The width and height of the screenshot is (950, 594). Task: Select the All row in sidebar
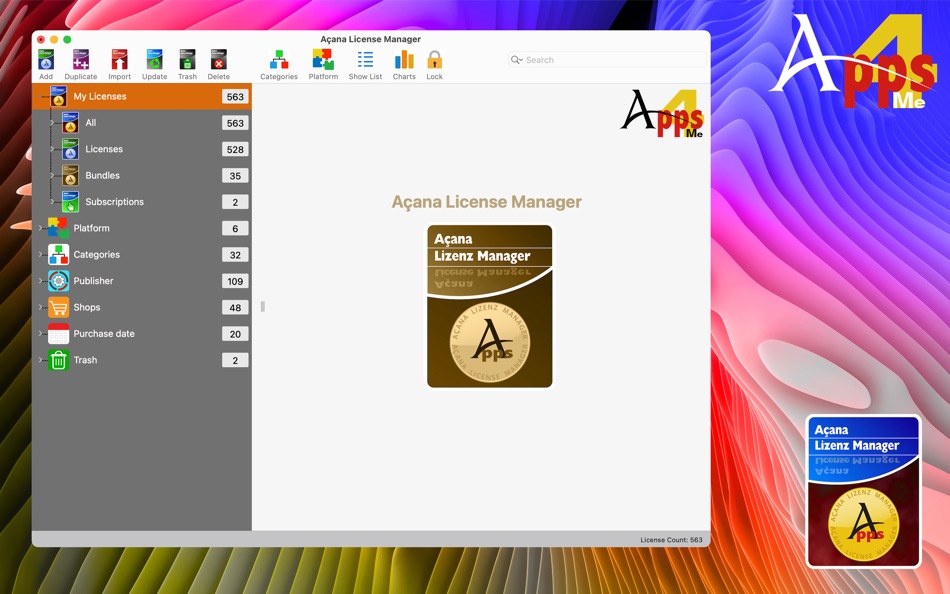(142, 122)
